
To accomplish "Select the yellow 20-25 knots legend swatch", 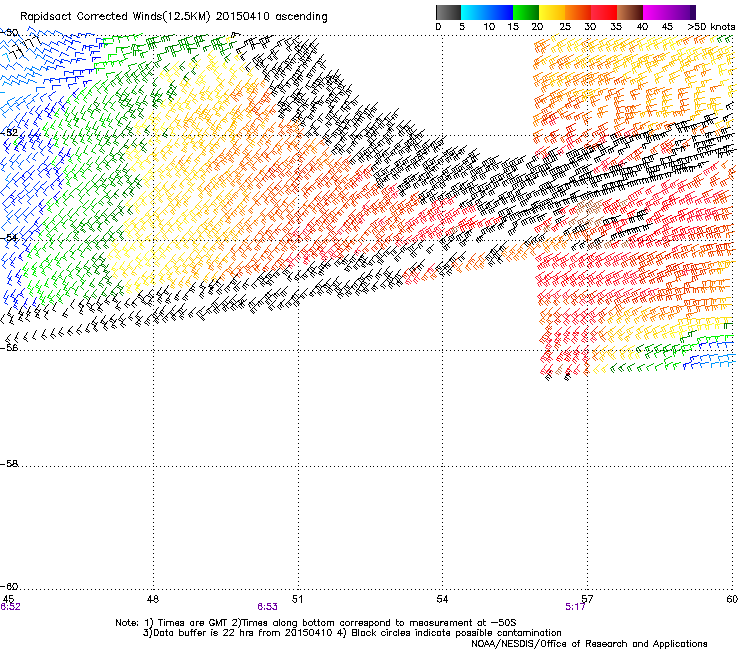I will (x=552, y=12).
